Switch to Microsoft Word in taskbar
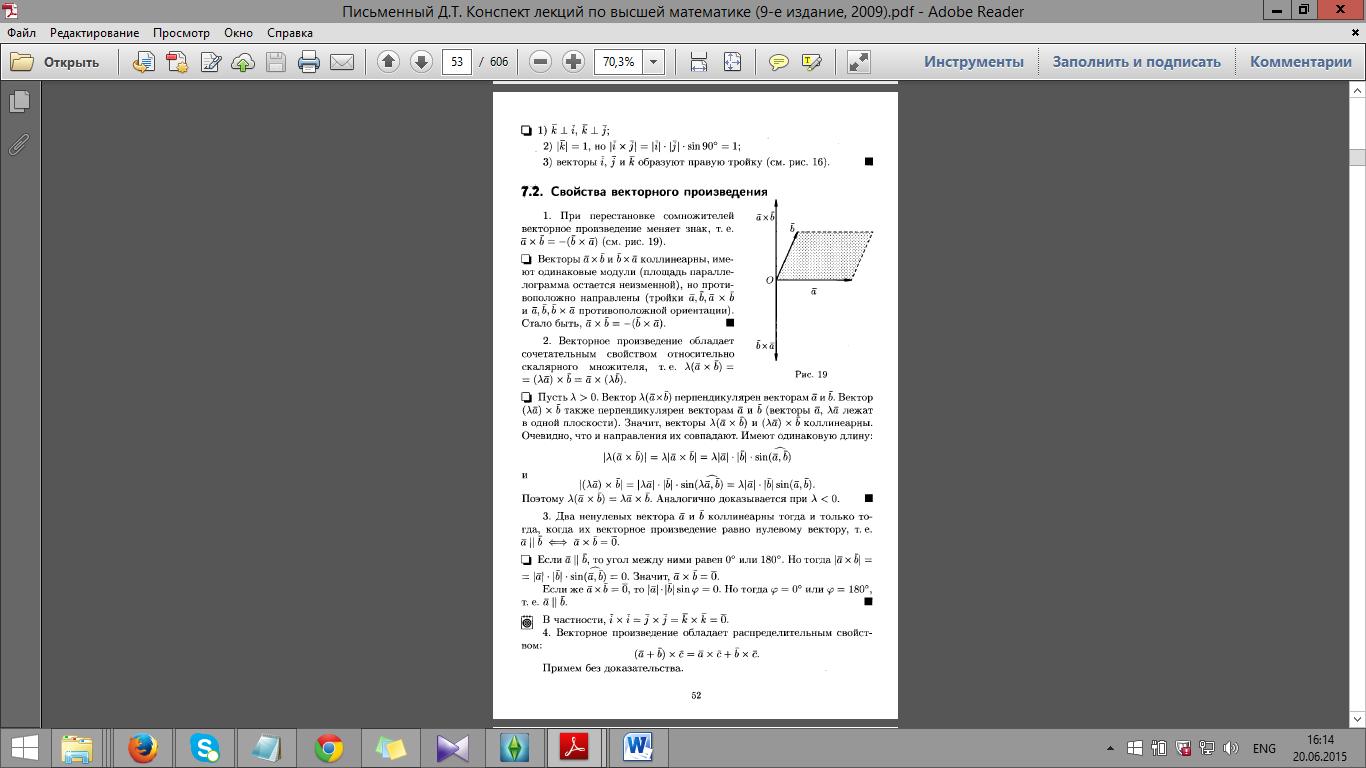The width and height of the screenshot is (1366, 768). 638,747
